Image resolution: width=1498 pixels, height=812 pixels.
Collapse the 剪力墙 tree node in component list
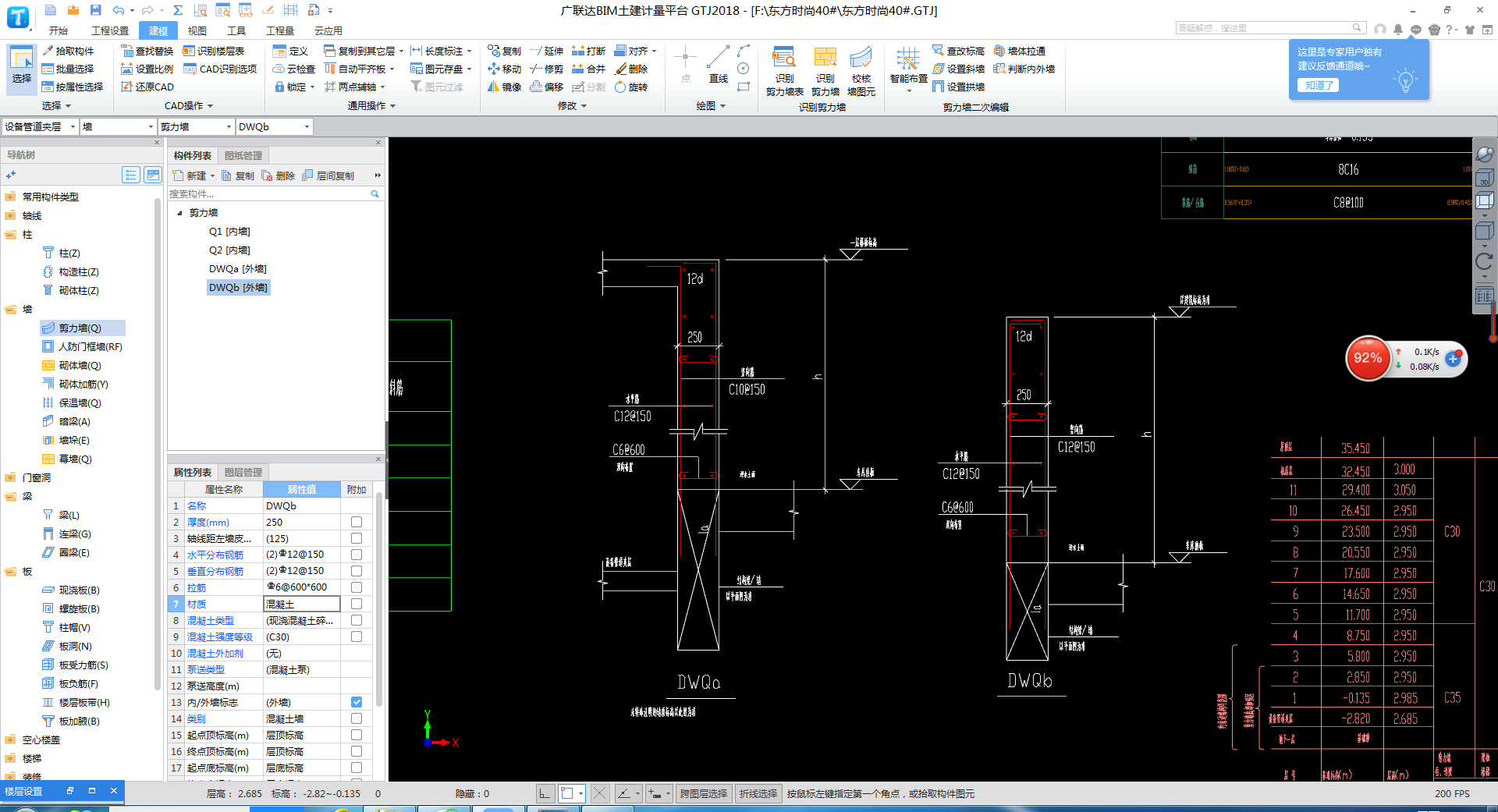[x=179, y=213]
